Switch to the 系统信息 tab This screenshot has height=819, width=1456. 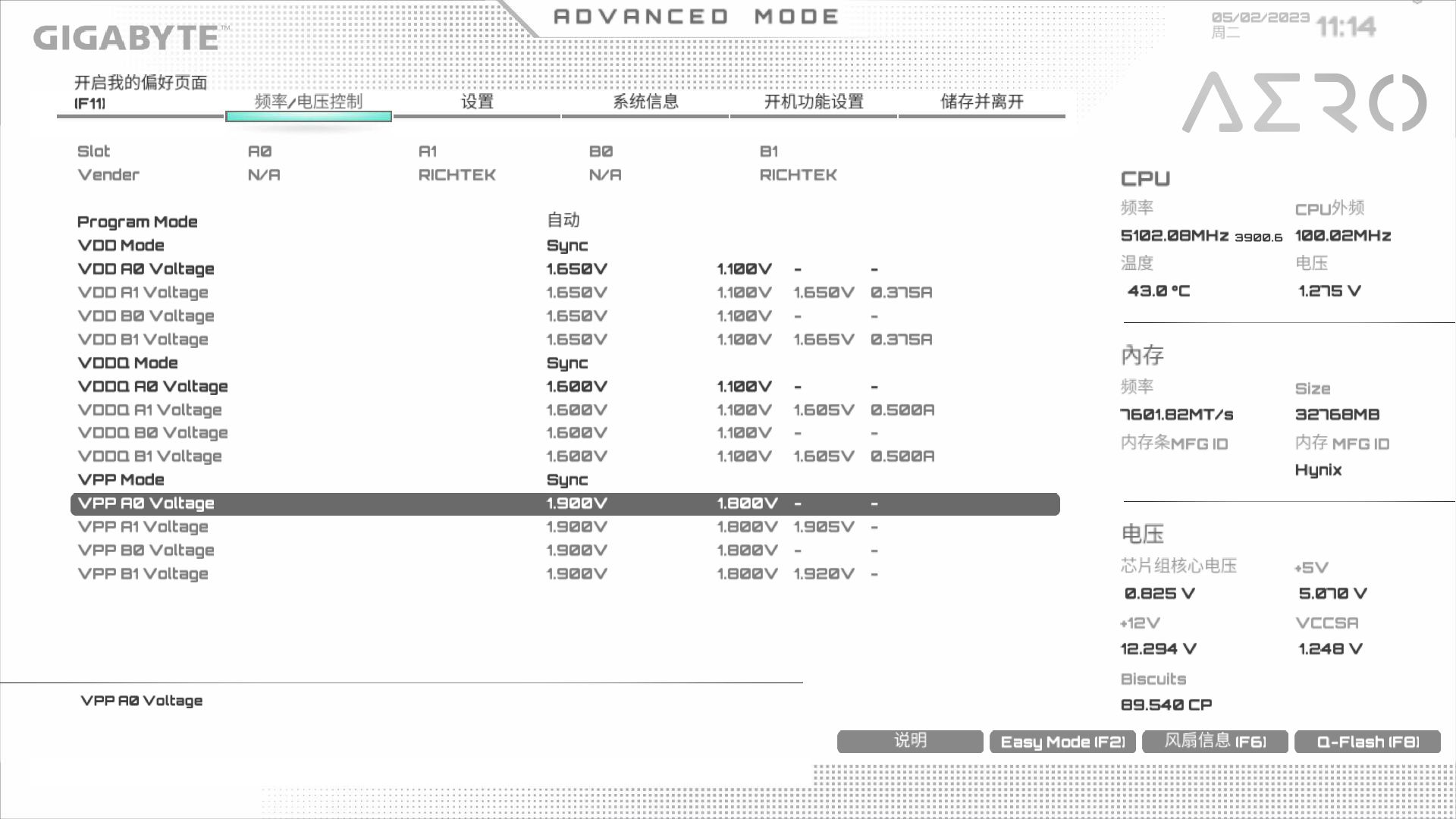644,102
